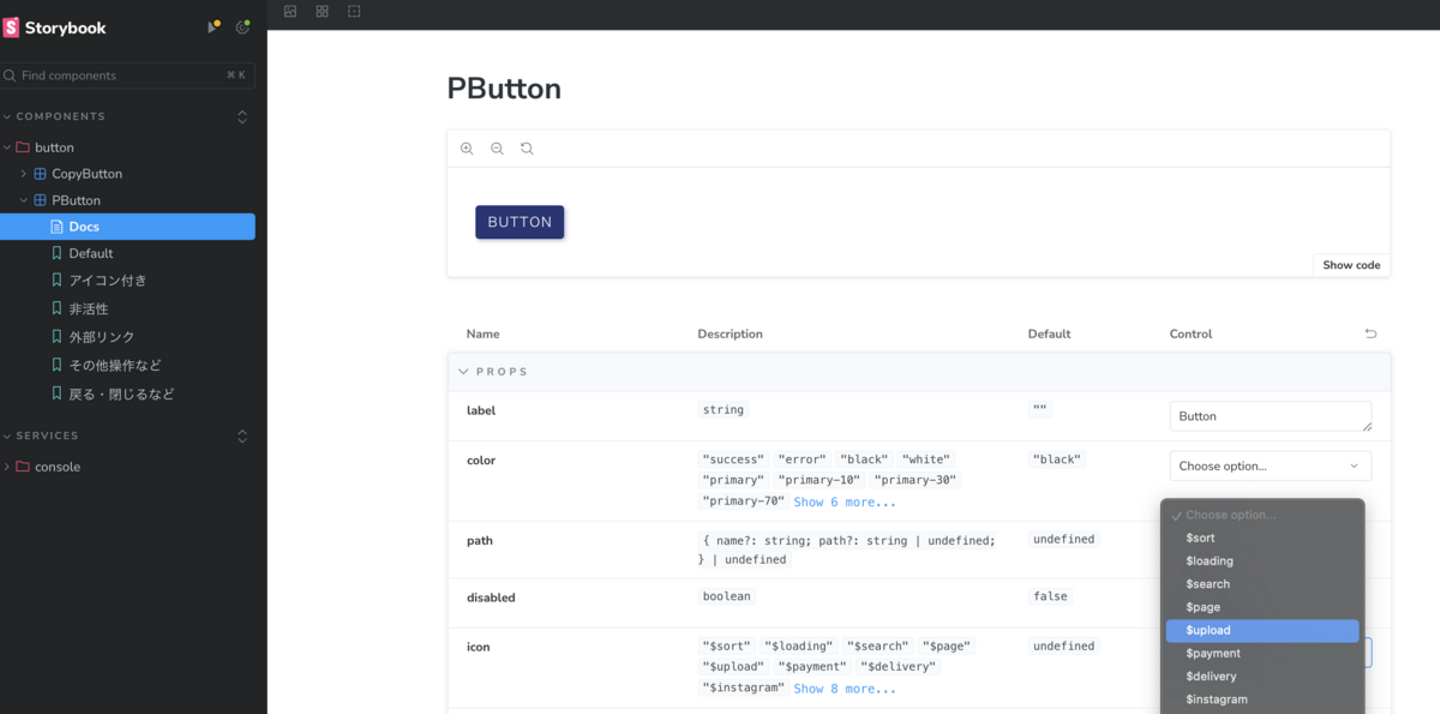Select $upload from the icon dropdown list

1262,630
